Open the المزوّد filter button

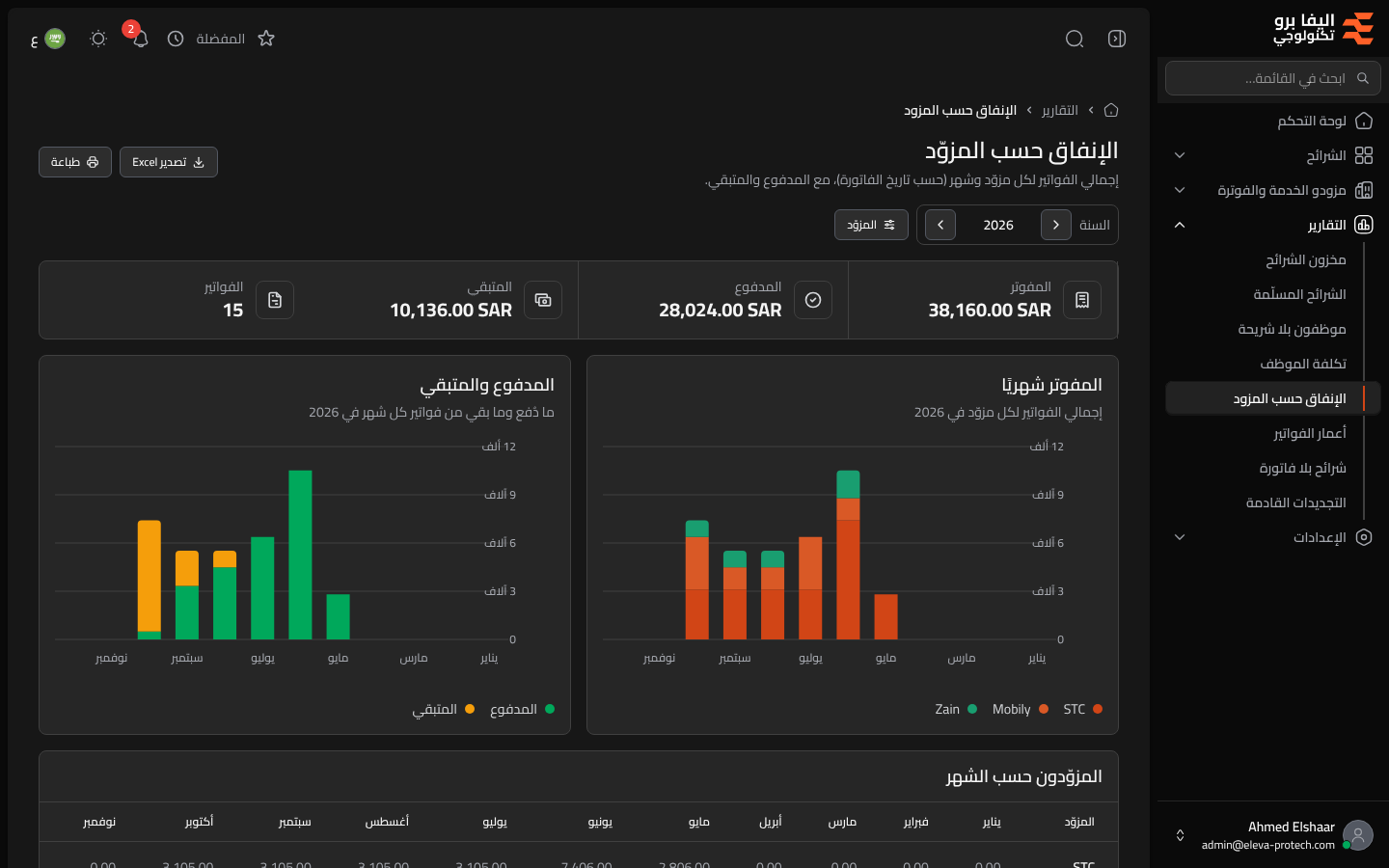click(871, 225)
